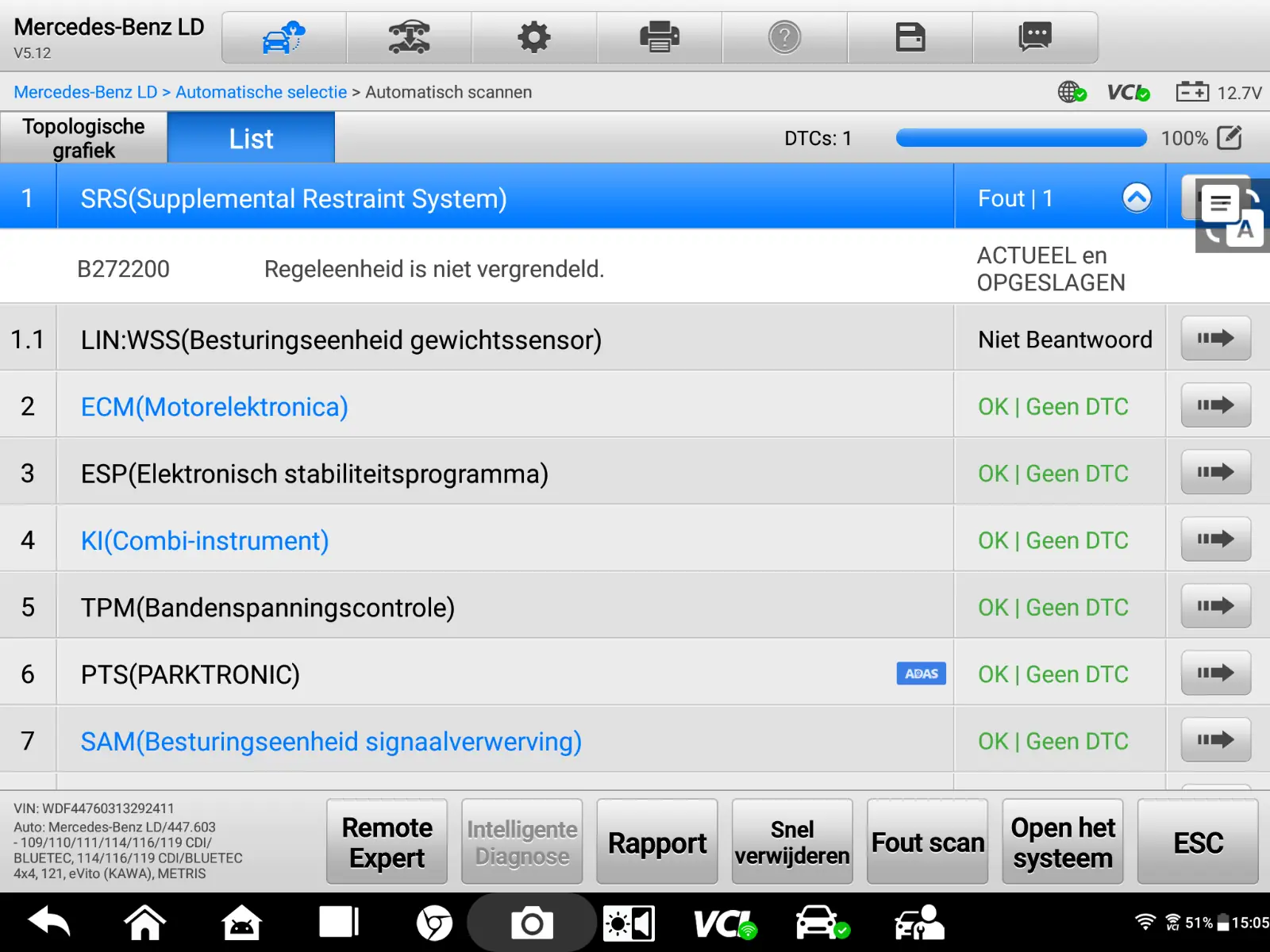Print the scan results
The image size is (1270, 952).
pyautogui.click(x=660, y=37)
